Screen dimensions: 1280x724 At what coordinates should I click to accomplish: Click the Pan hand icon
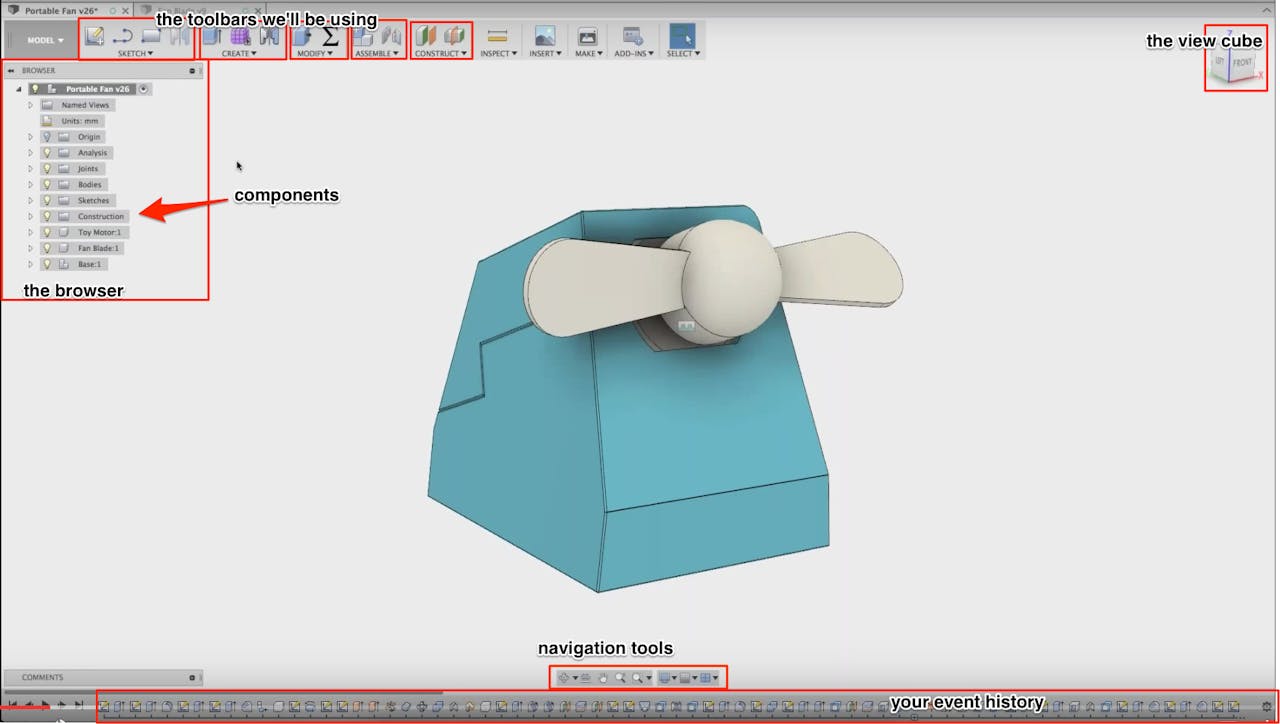click(x=603, y=677)
